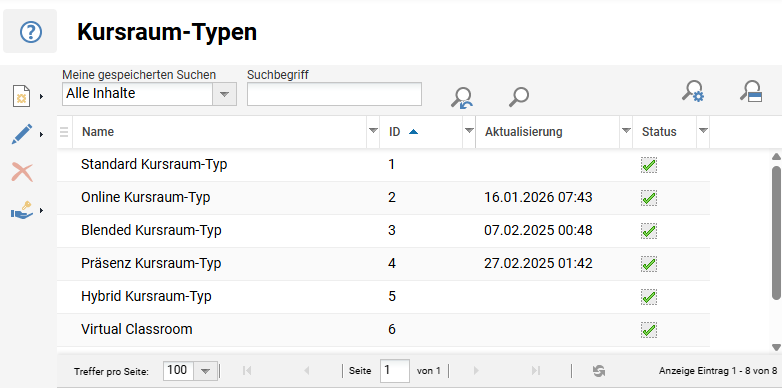Viewport: 782px width, 388px height.
Task: Toggle status checkbox of Standard Kursraum-Typ
Action: [649, 165]
